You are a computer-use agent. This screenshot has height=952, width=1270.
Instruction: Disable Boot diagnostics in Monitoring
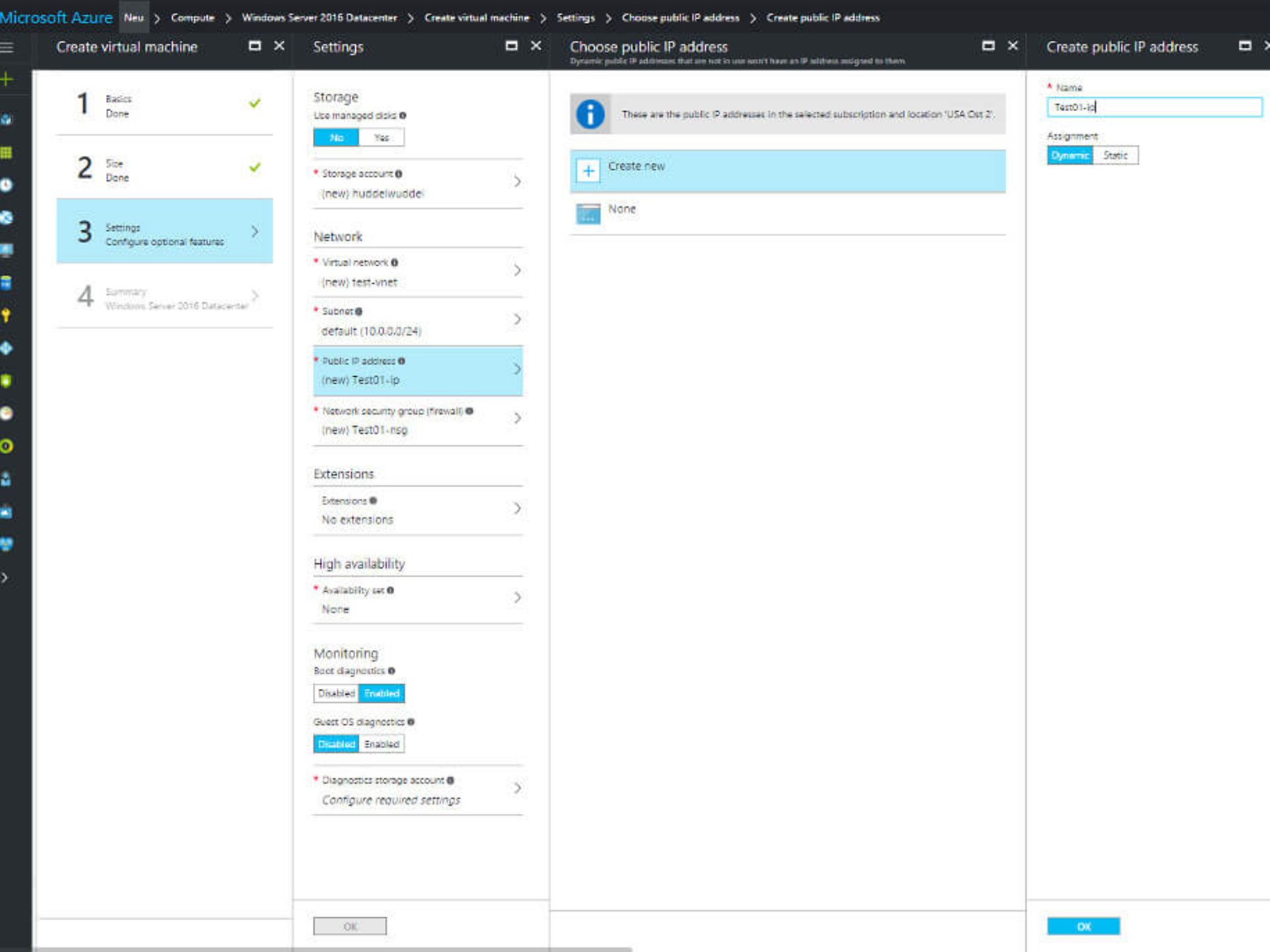336,693
